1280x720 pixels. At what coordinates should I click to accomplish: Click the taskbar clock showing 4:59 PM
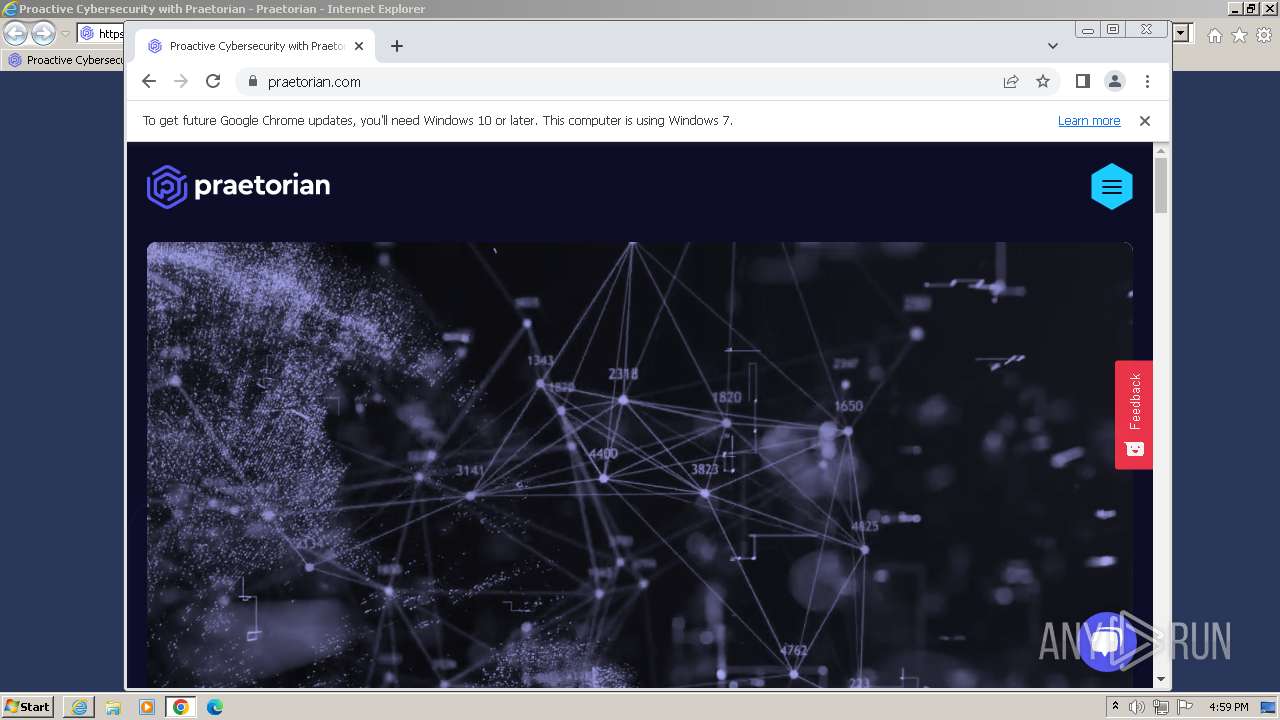[1229, 707]
